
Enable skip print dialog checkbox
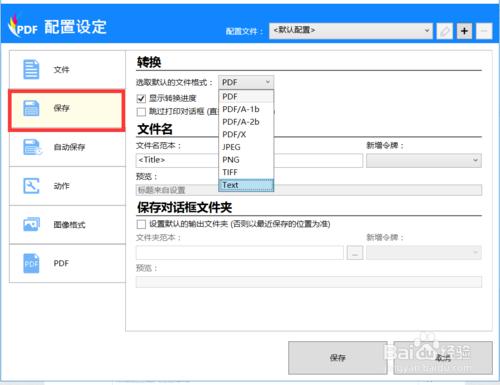coord(141,112)
